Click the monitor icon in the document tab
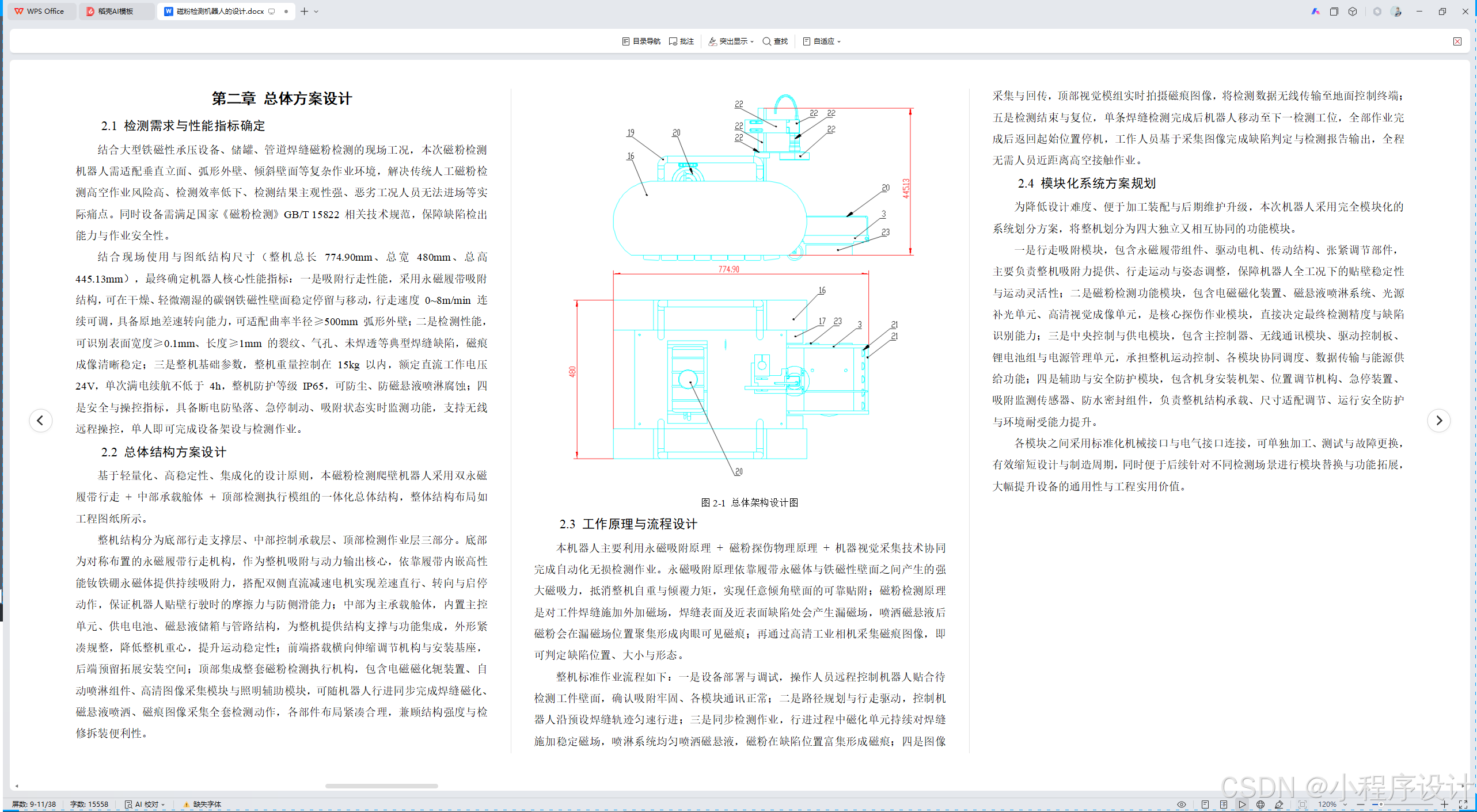Image resolution: width=1477 pixels, height=812 pixels. (x=272, y=11)
